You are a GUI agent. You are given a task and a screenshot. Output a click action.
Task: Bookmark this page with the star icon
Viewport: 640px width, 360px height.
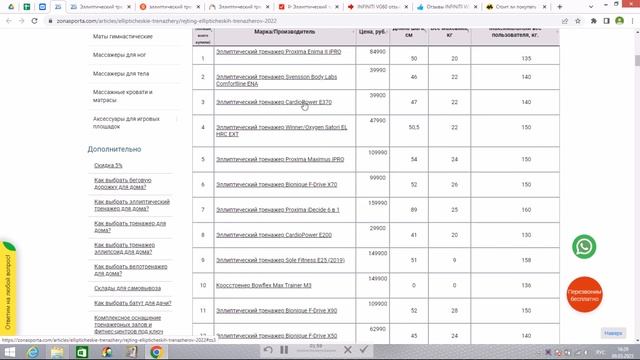point(578,21)
